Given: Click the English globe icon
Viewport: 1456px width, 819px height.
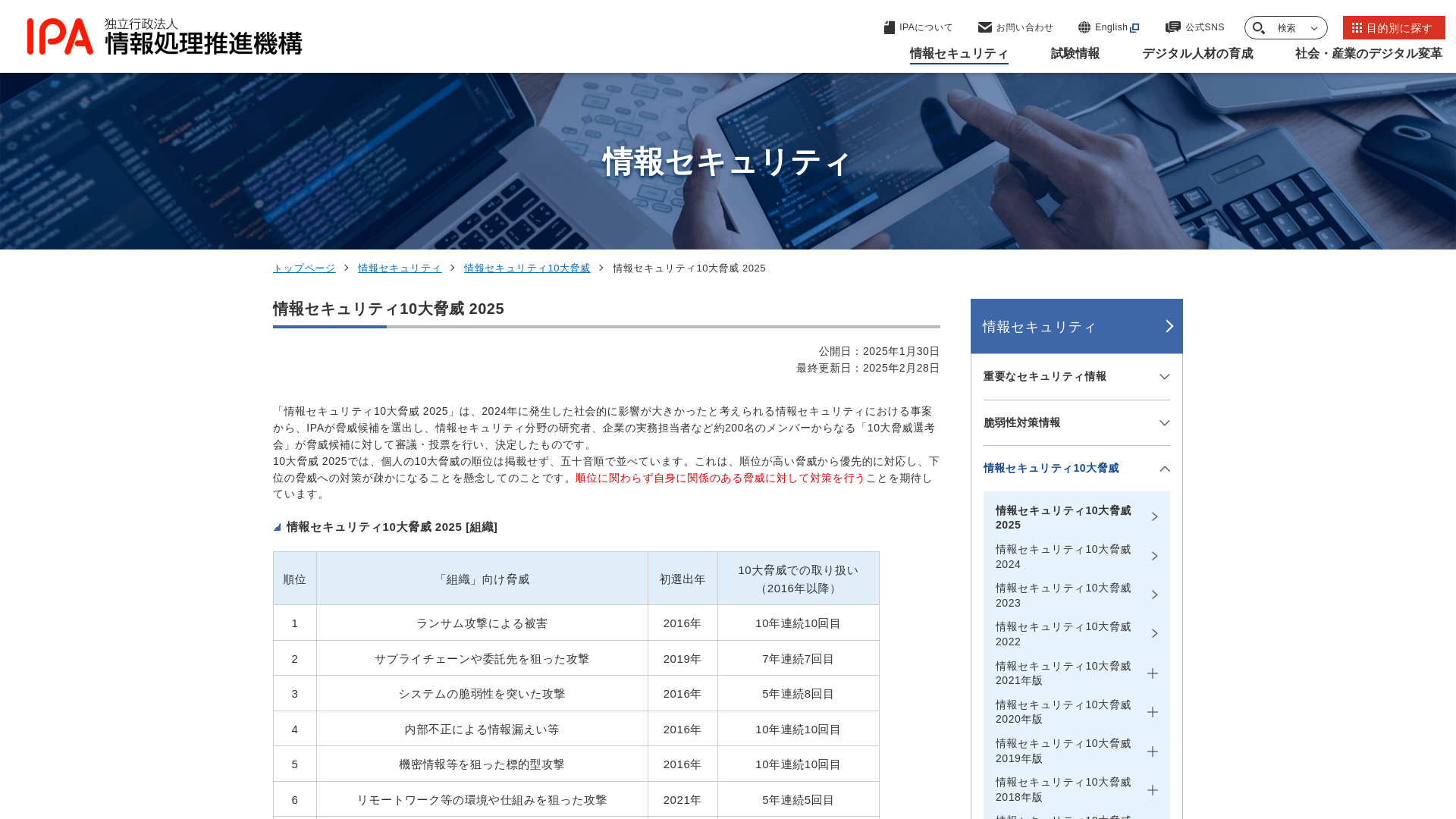Looking at the screenshot, I should pyautogui.click(x=1085, y=27).
